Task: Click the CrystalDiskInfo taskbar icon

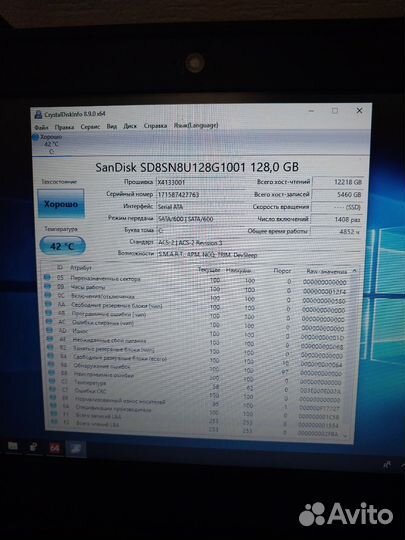Action: pos(75,449)
